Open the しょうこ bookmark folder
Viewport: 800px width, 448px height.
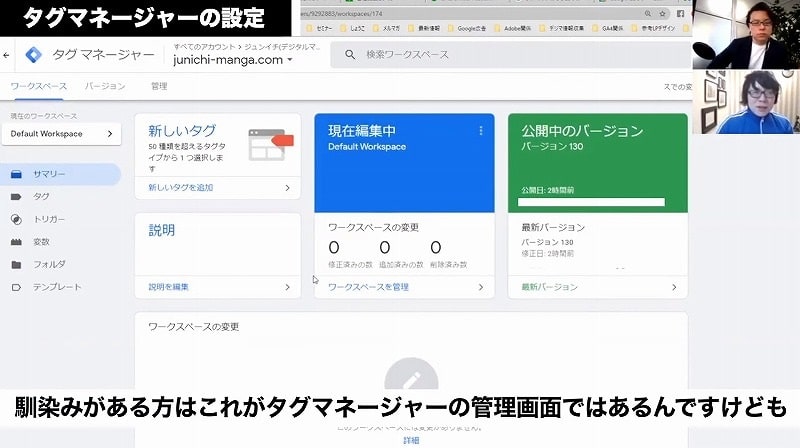353,29
